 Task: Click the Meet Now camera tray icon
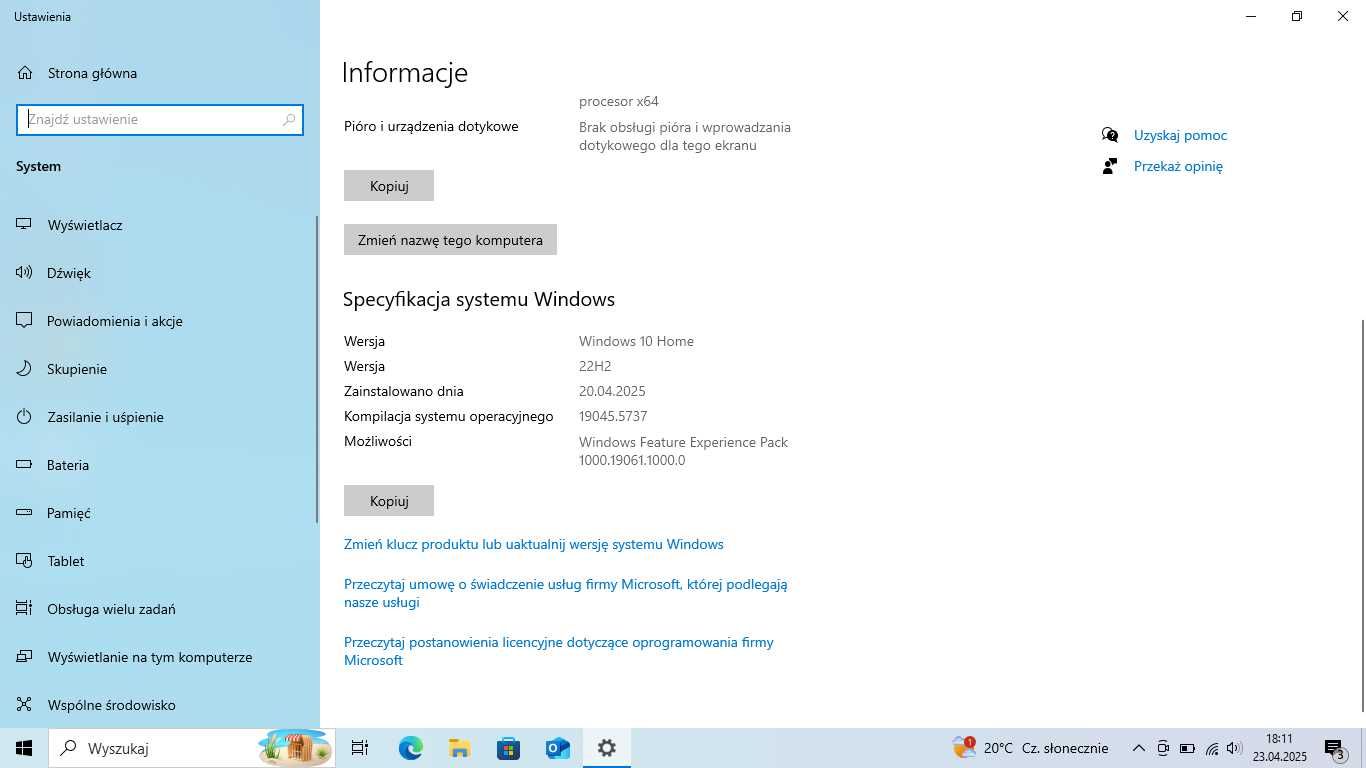point(1163,748)
